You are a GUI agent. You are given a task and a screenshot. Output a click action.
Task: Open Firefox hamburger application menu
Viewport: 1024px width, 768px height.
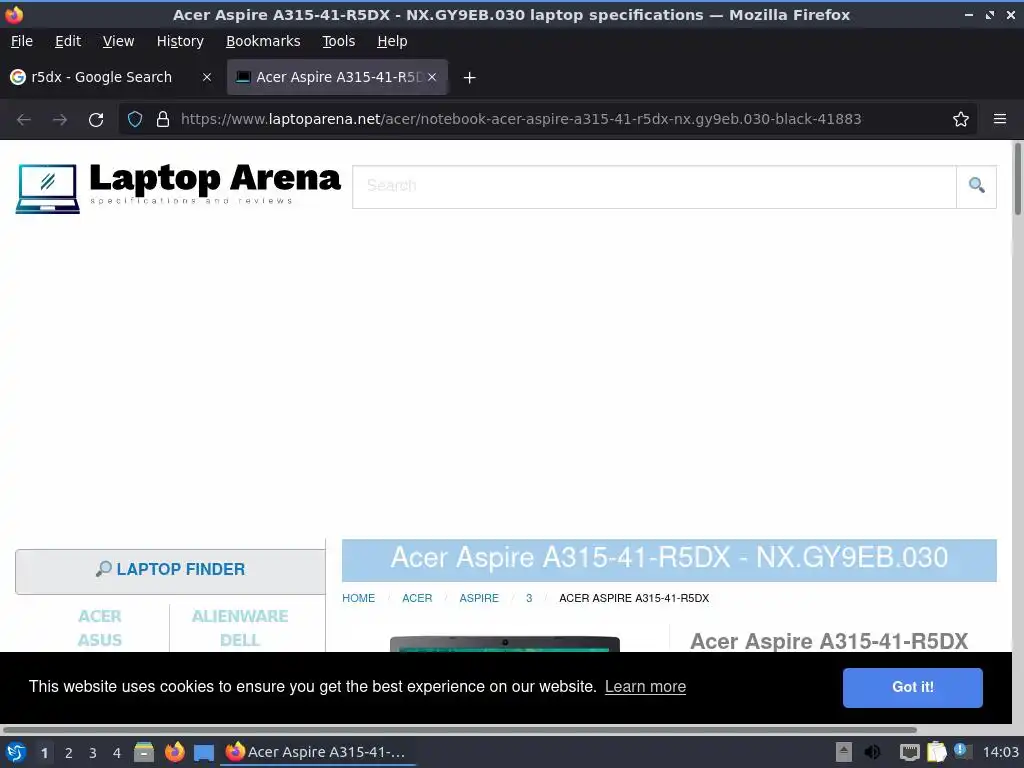pos(999,120)
